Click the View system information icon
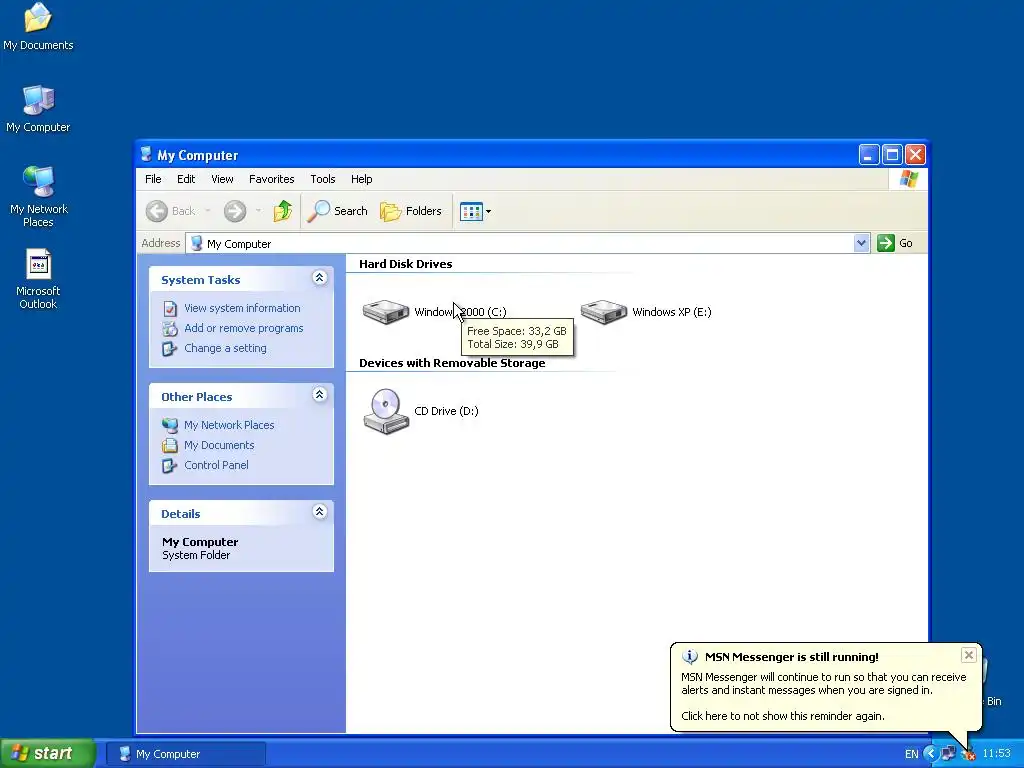 (170, 308)
